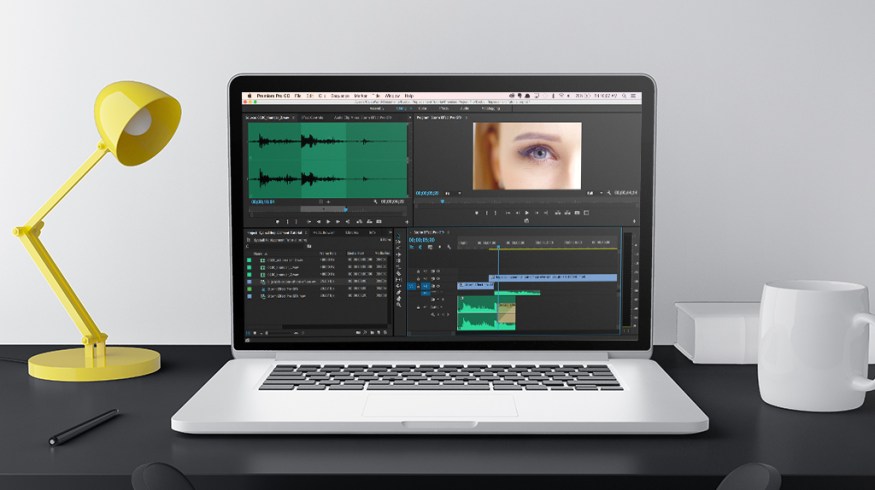
Task: Toggle V3 track output eye
Action: tap(438, 271)
